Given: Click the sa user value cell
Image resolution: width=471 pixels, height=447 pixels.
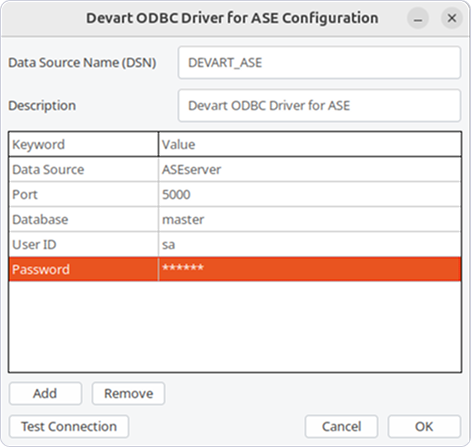Looking at the screenshot, I should (x=310, y=244).
